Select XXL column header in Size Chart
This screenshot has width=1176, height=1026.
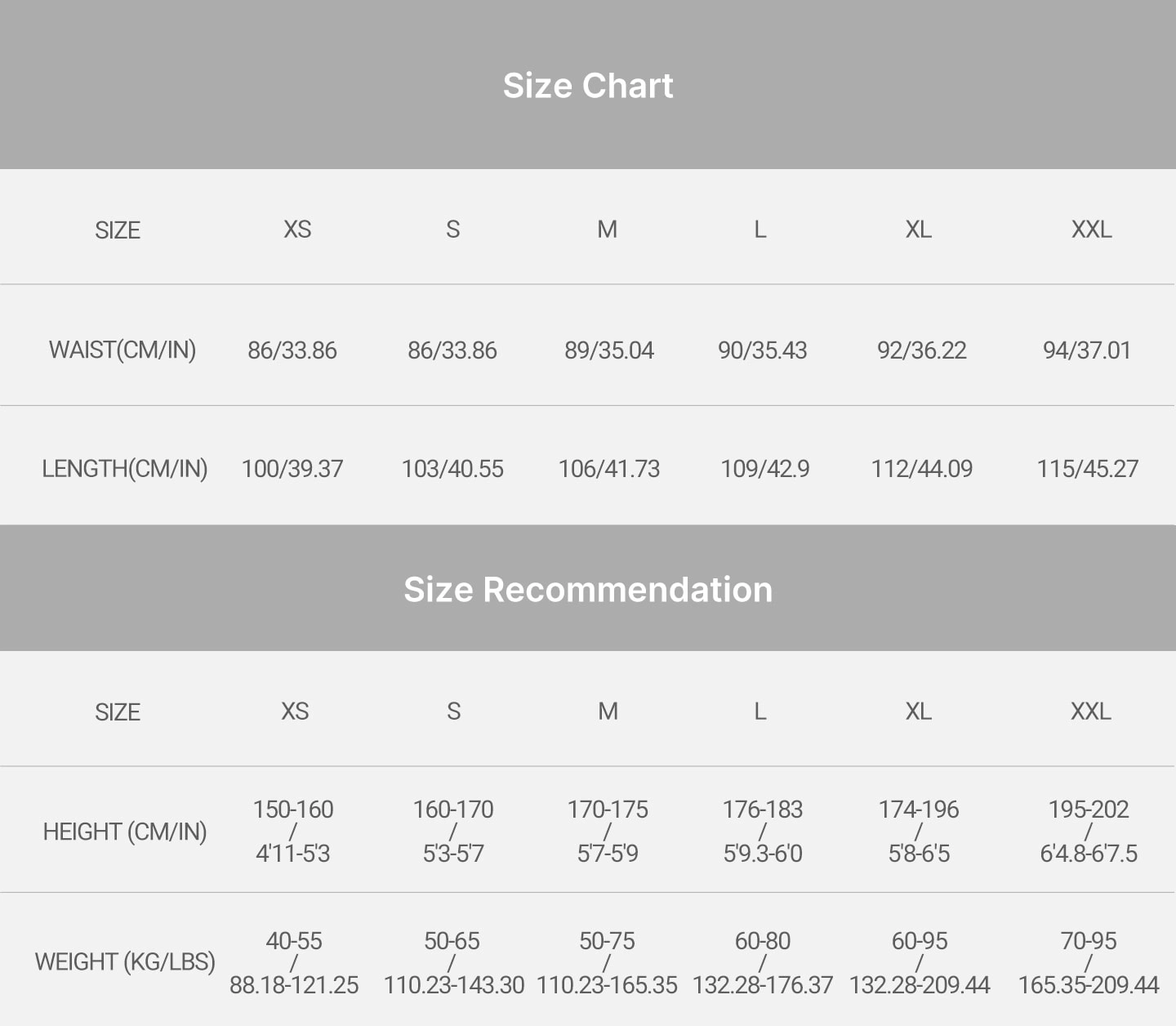pyautogui.click(x=1091, y=230)
